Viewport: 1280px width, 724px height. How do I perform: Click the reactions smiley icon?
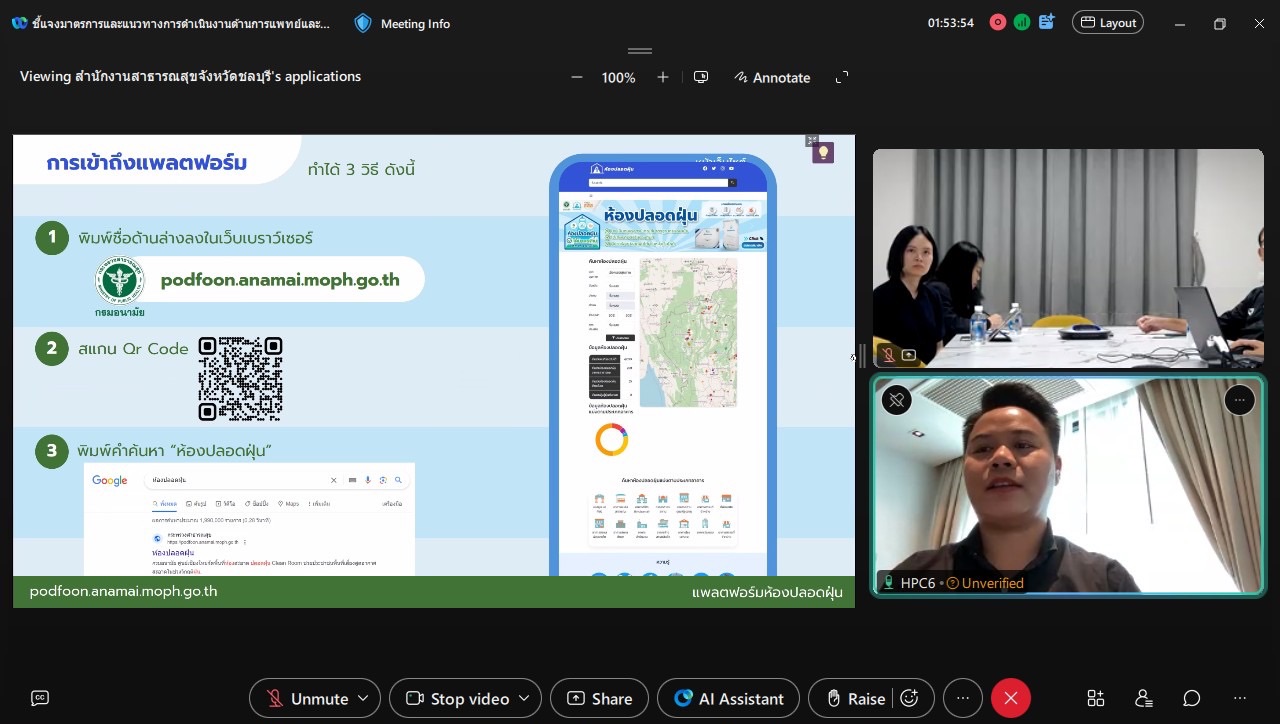click(x=909, y=698)
